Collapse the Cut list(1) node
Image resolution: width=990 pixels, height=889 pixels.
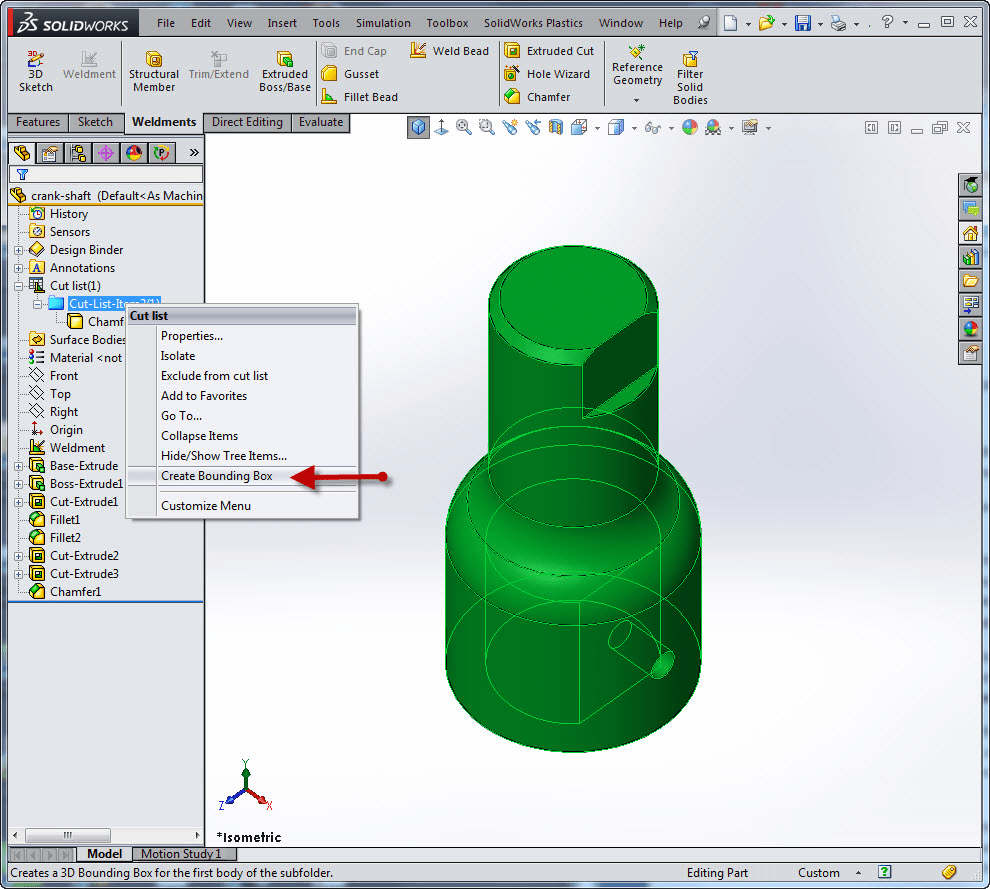[x=19, y=286]
